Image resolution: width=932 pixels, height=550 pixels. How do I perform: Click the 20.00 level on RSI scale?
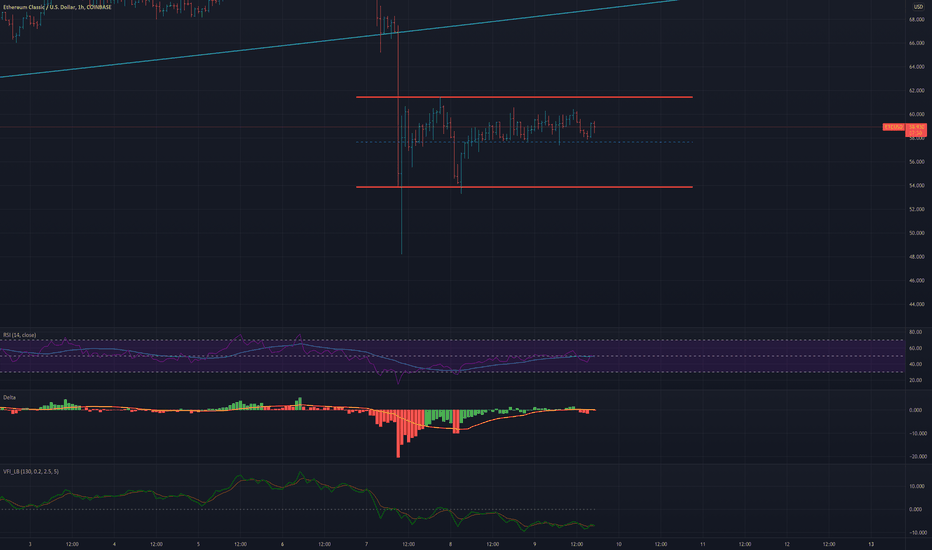(915, 381)
